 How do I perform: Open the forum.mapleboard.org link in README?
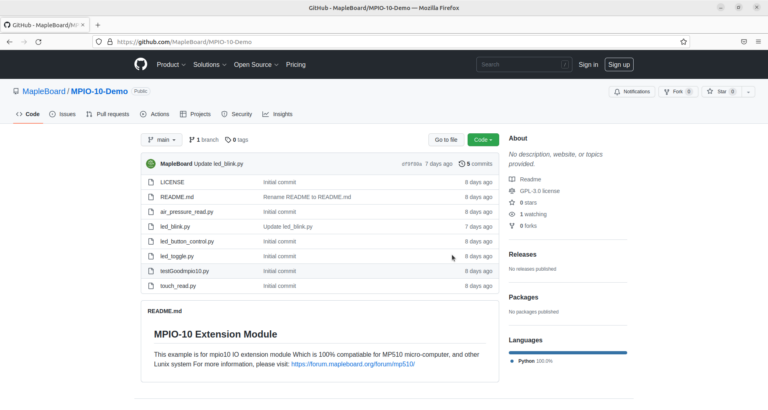point(353,364)
